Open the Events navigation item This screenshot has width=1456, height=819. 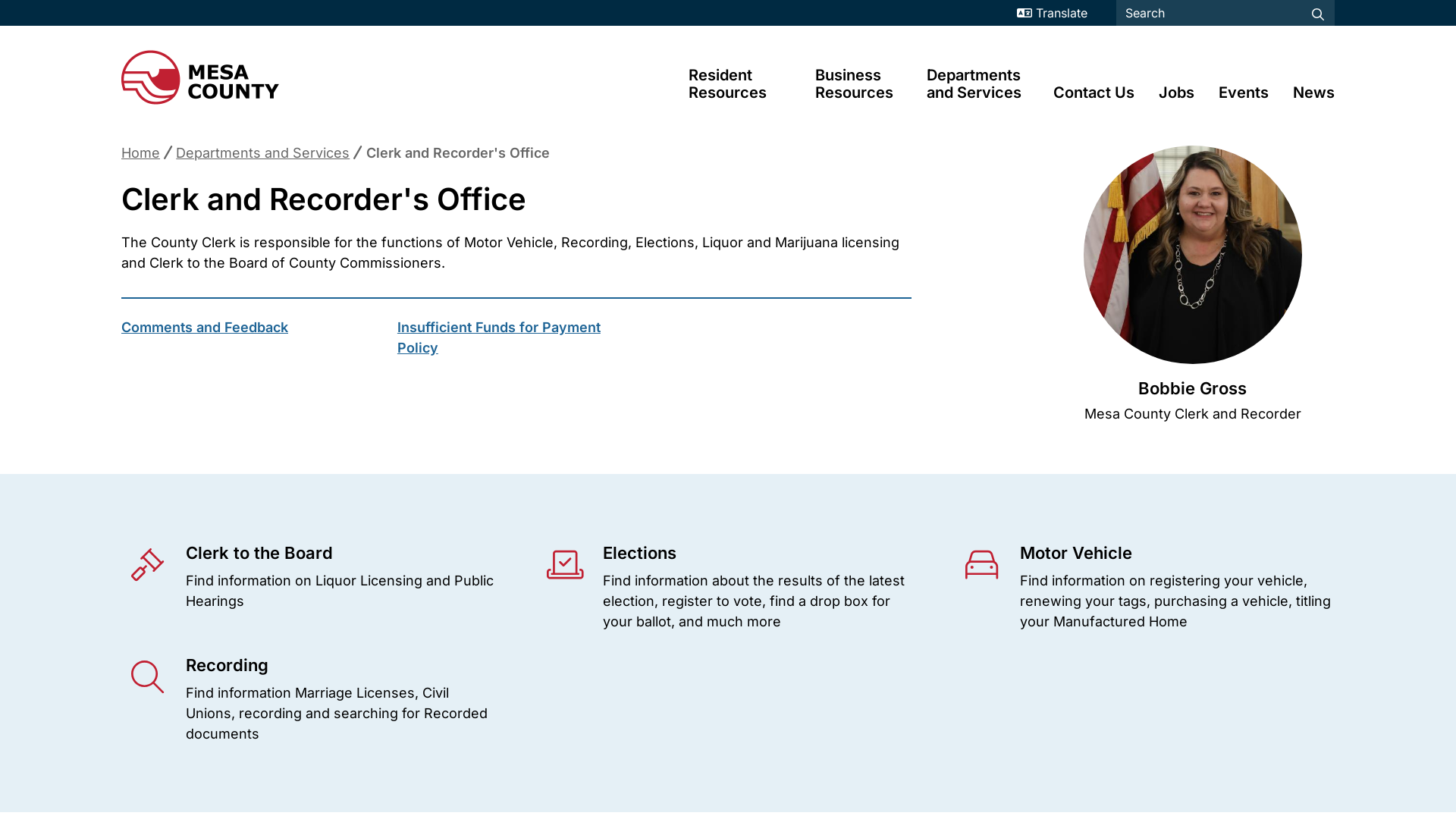tap(1243, 93)
